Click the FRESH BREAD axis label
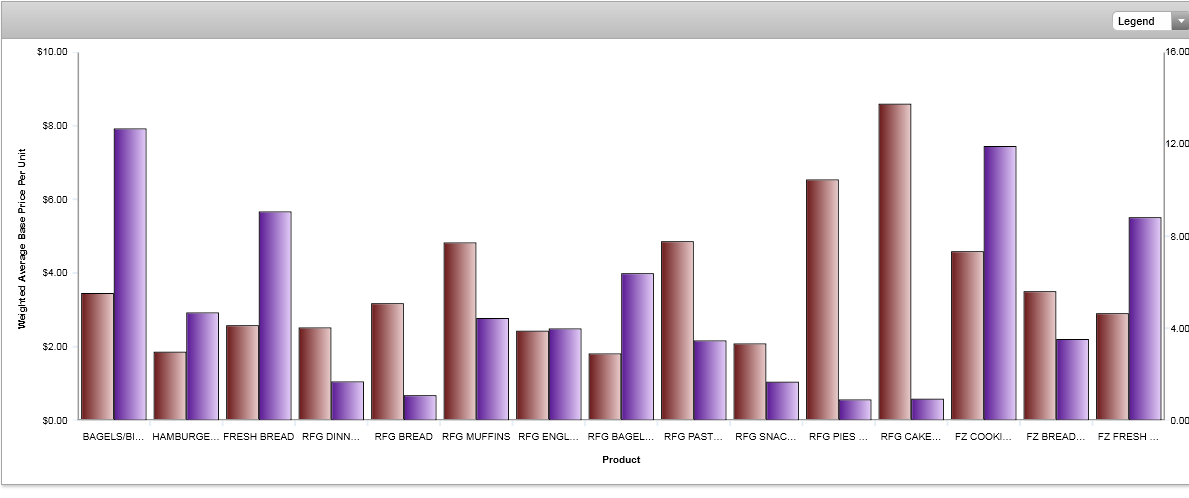 (259, 437)
